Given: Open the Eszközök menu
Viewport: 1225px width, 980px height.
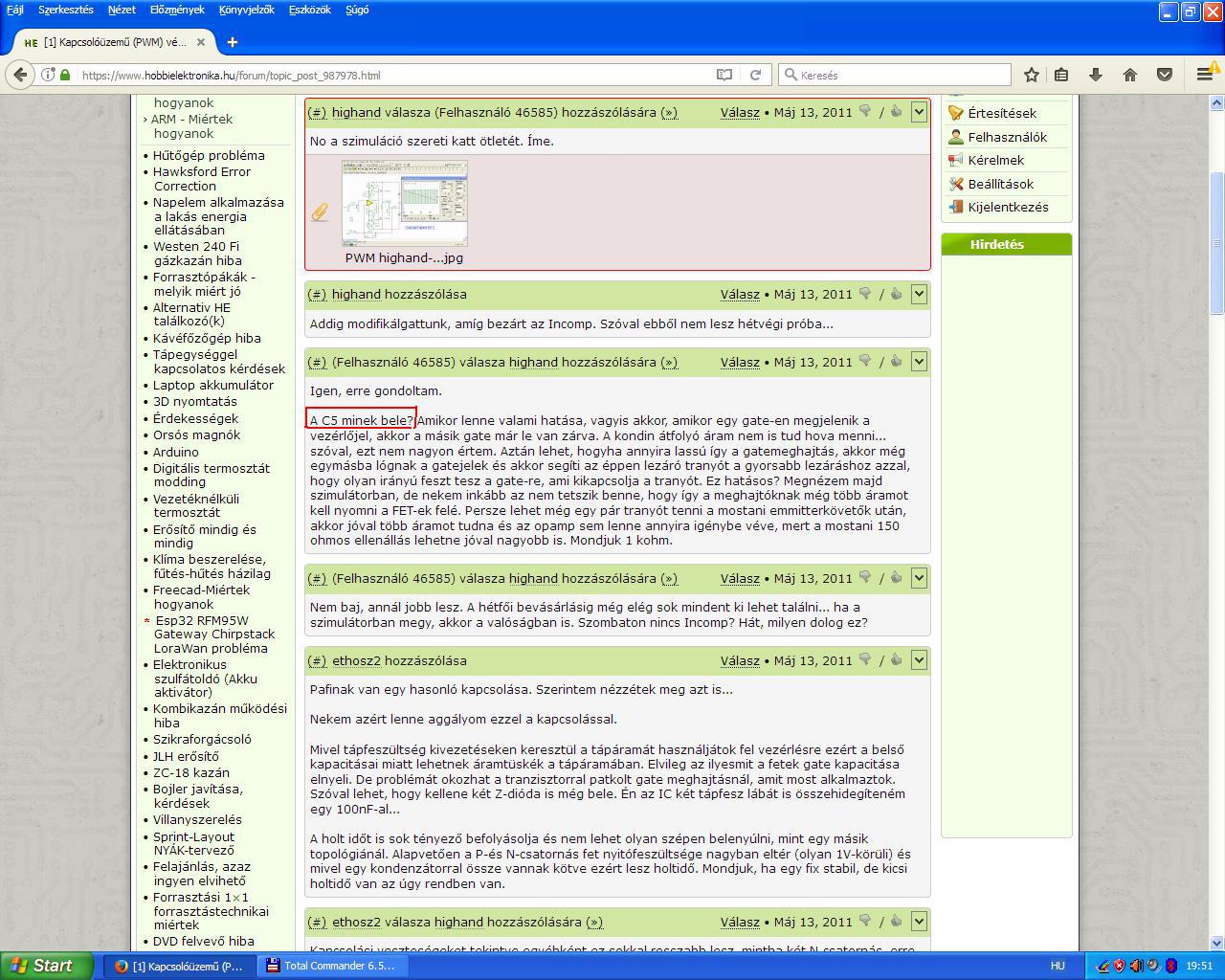Looking at the screenshot, I should [x=309, y=10].
